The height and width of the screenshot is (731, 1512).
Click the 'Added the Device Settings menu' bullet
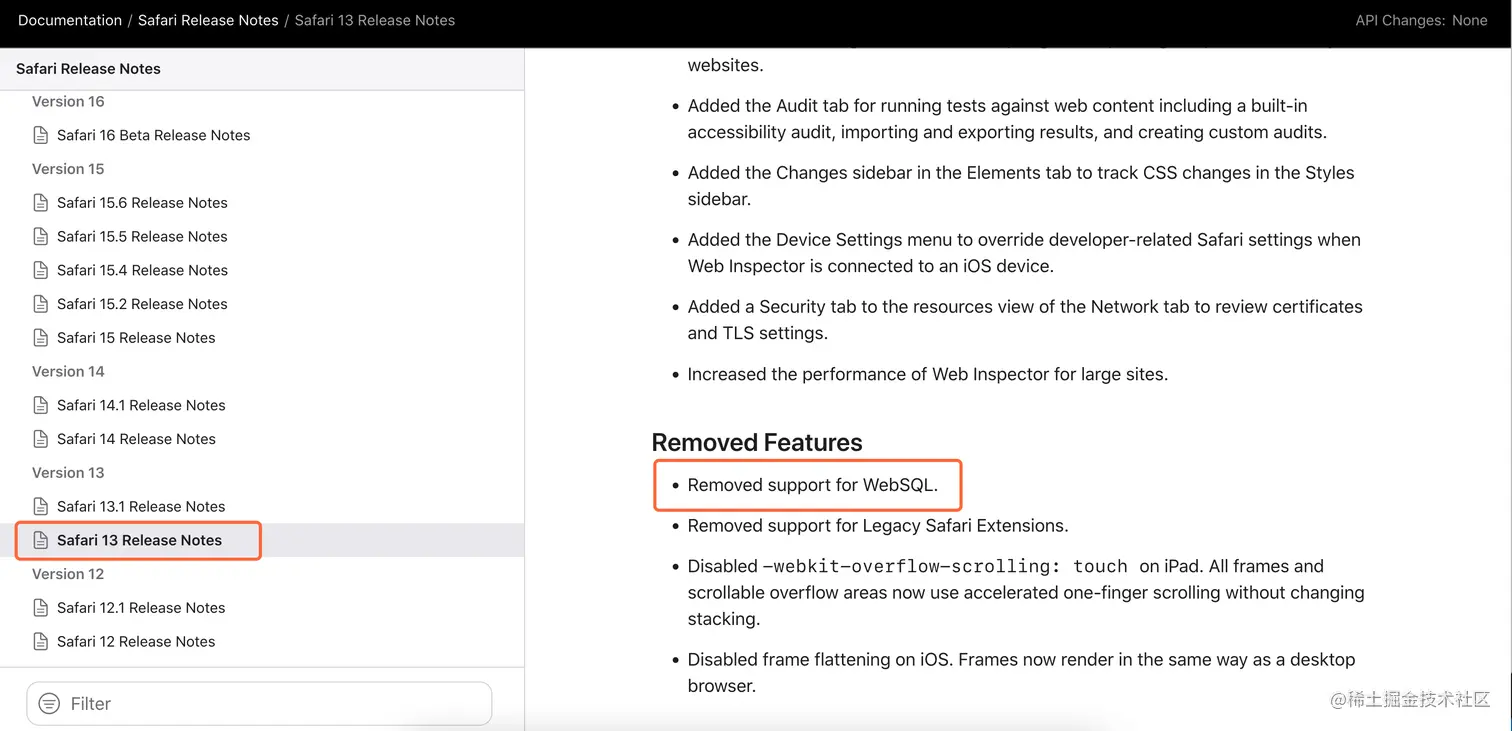coord(1024,253)
